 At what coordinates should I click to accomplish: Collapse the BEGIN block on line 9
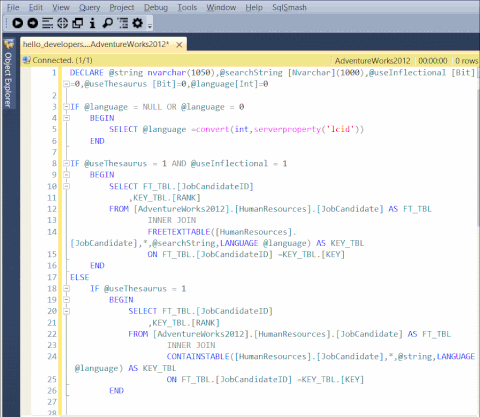[x=66, y=175]
